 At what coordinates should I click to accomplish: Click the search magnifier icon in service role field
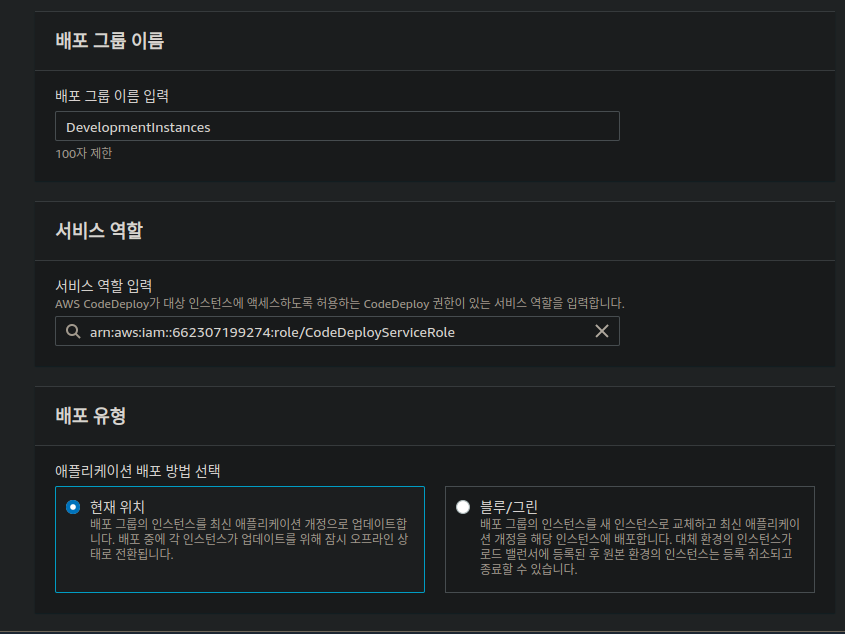[x=73, y=331]
